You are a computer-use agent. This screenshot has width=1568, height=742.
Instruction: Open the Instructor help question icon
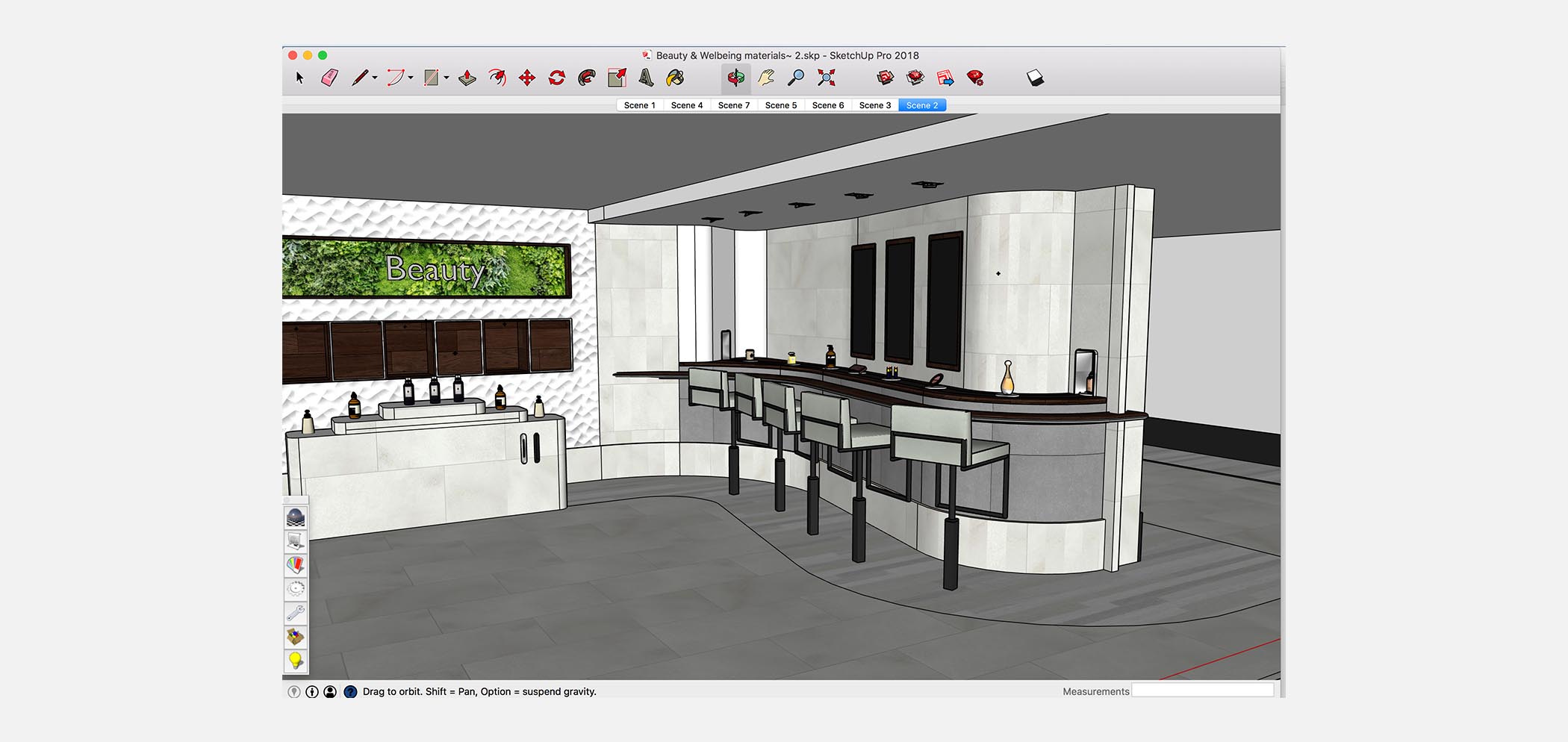350,692
